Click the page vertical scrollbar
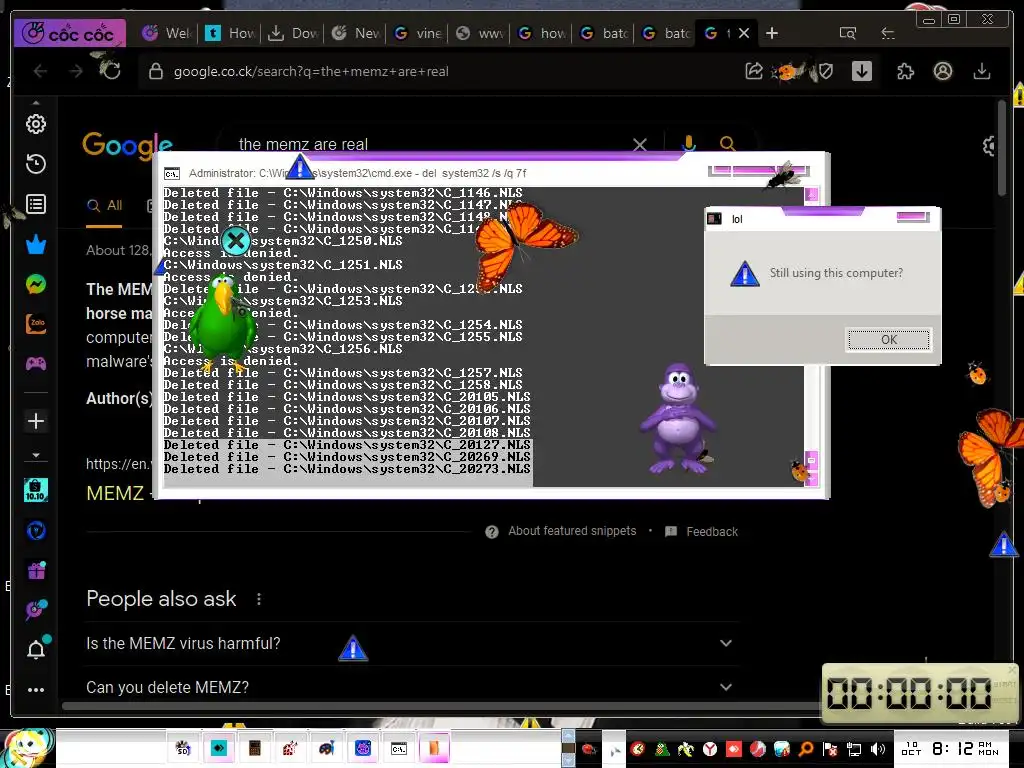Image resolution: width=1024 pixels, height=768 pixels. point(1002,150)
